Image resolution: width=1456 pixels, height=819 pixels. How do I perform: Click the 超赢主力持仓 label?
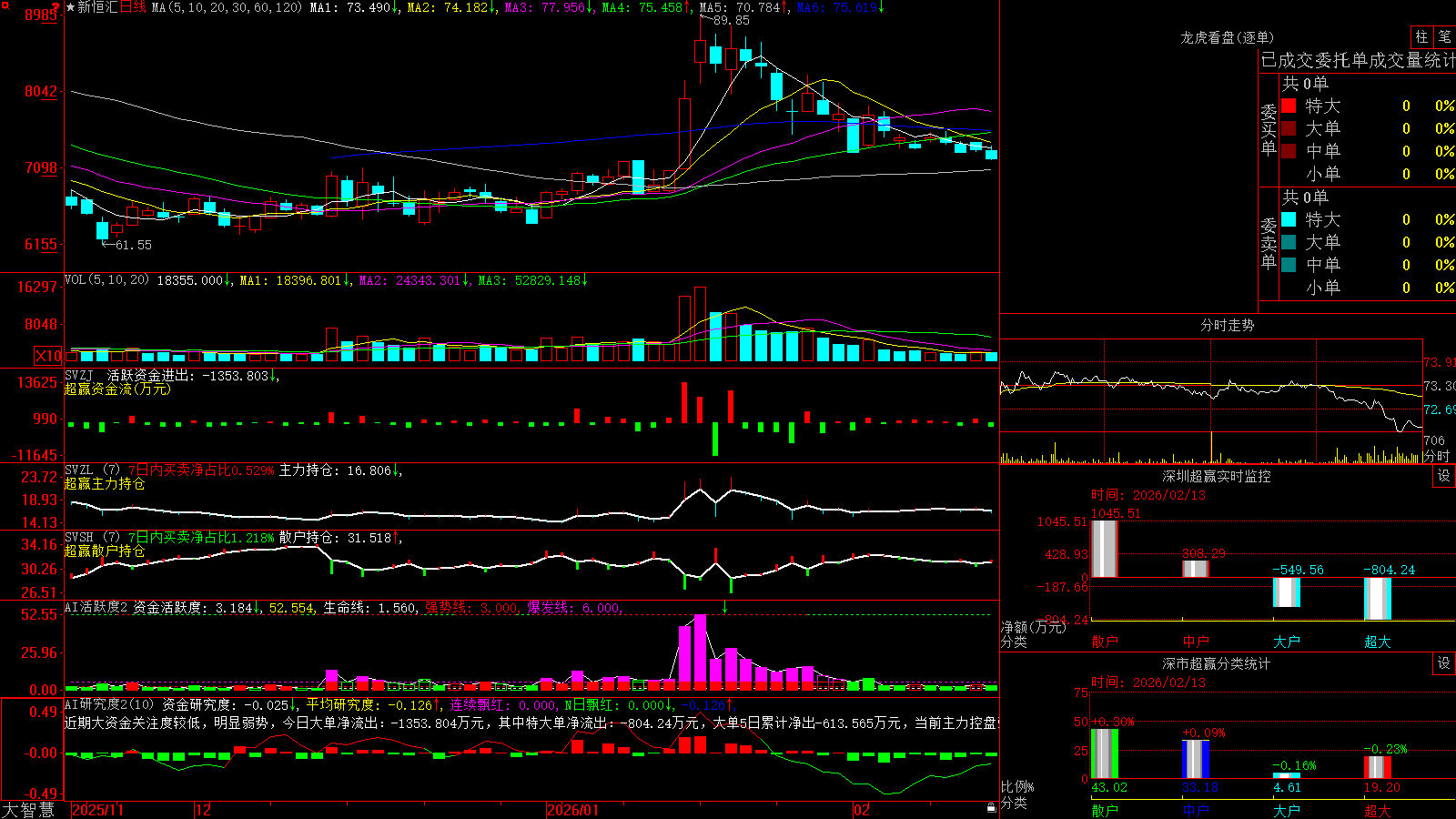click(105, 483)
